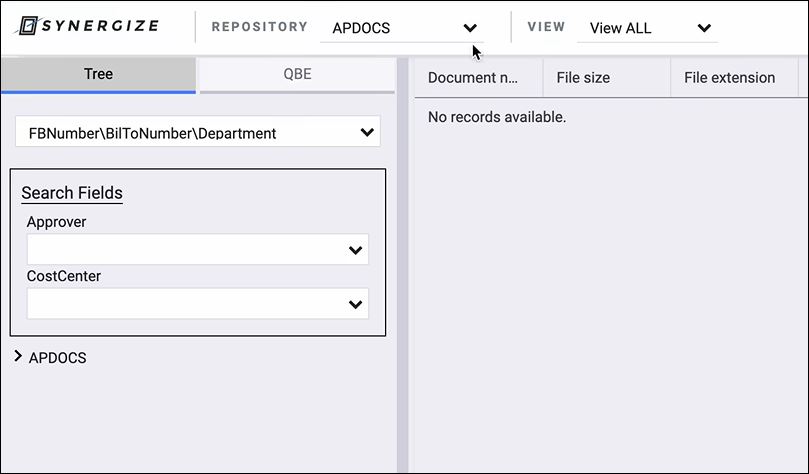Click the Repository dropdown chevron arrow
Image resolution: width=809 pixels, height=474 pixels.
[x=470, y=28]
